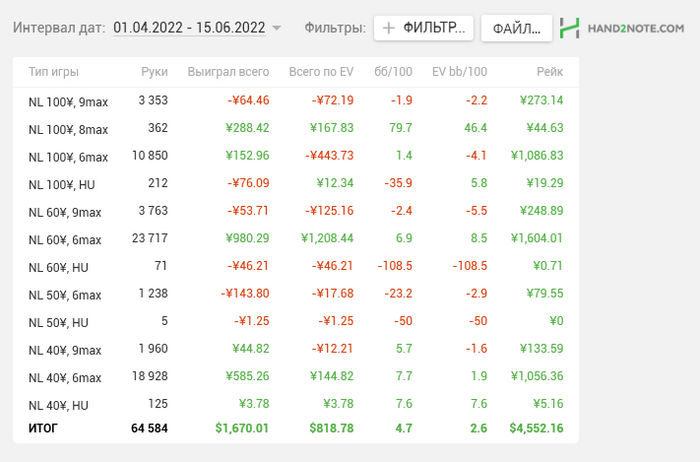
Task: Click the 23 717 hands cell
Action: click(x=150, y=238)
